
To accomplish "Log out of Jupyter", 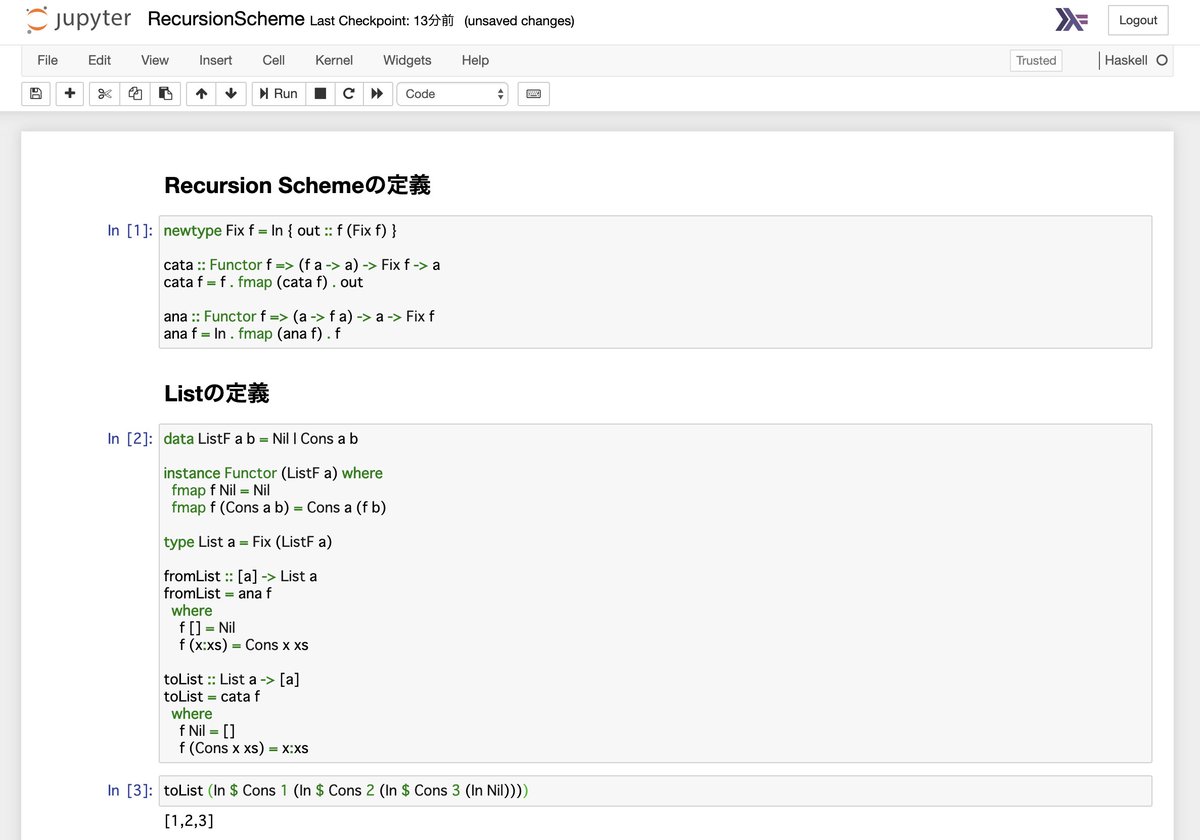I will click(x=1137, y=19).
